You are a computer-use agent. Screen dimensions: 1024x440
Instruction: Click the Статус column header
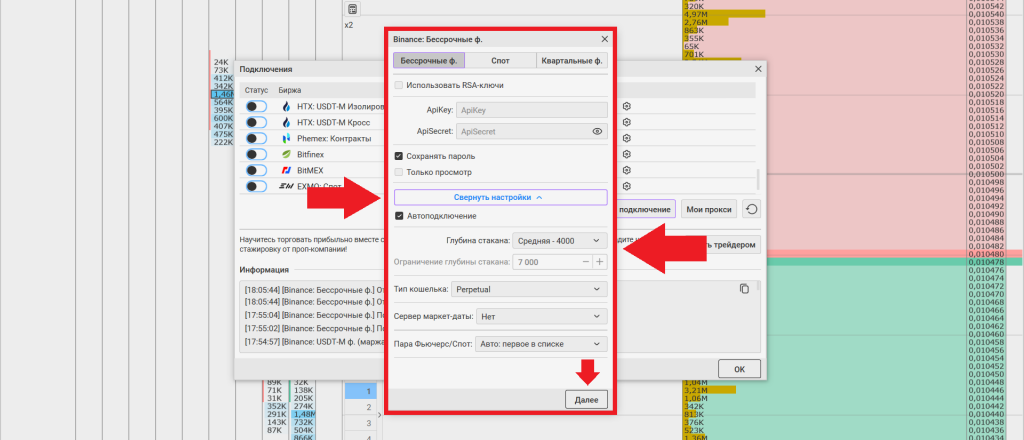pos(257,90)
